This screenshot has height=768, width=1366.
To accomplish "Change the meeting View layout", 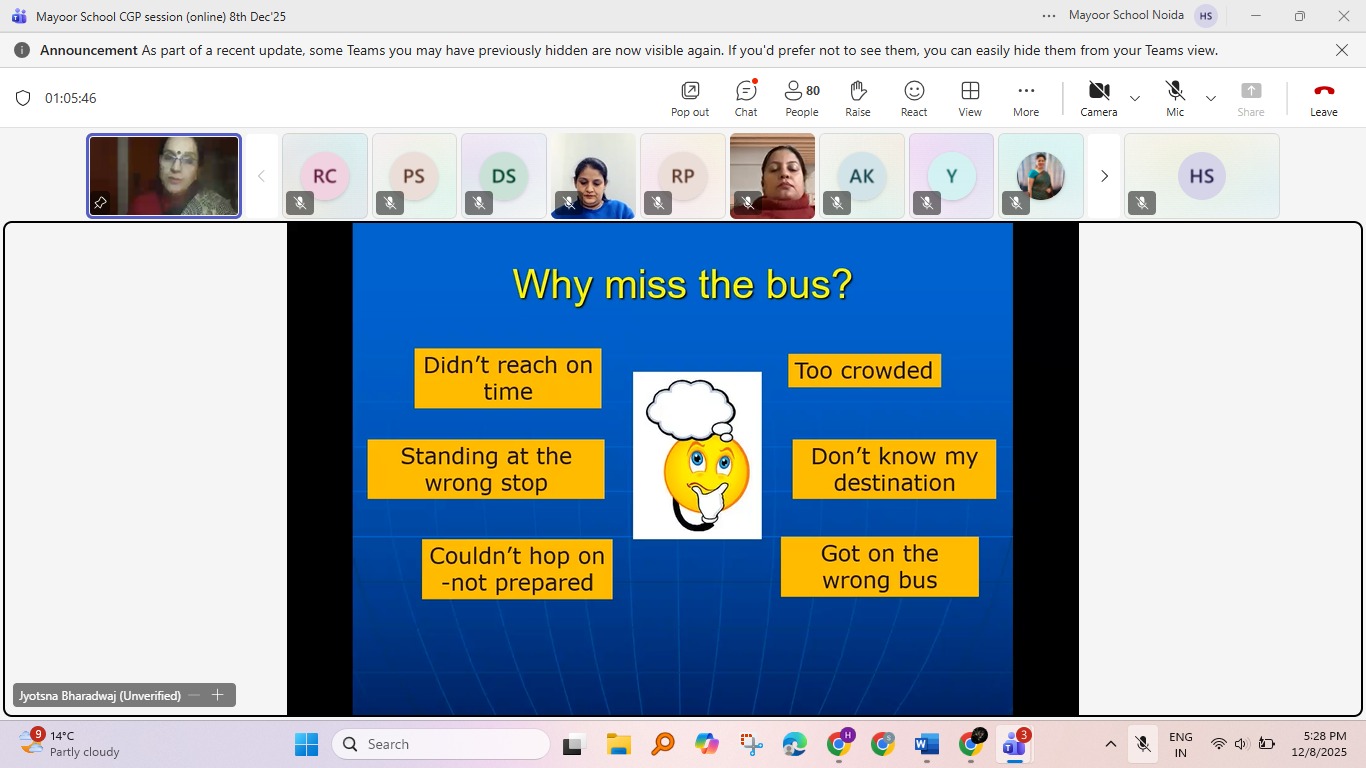I will point(969,98).
